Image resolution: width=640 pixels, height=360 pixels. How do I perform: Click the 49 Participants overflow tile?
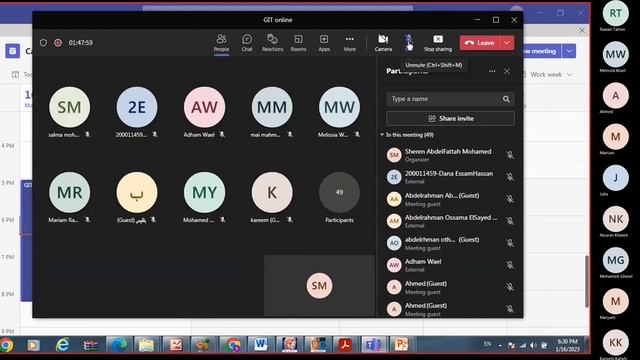(x=339, y=192)
